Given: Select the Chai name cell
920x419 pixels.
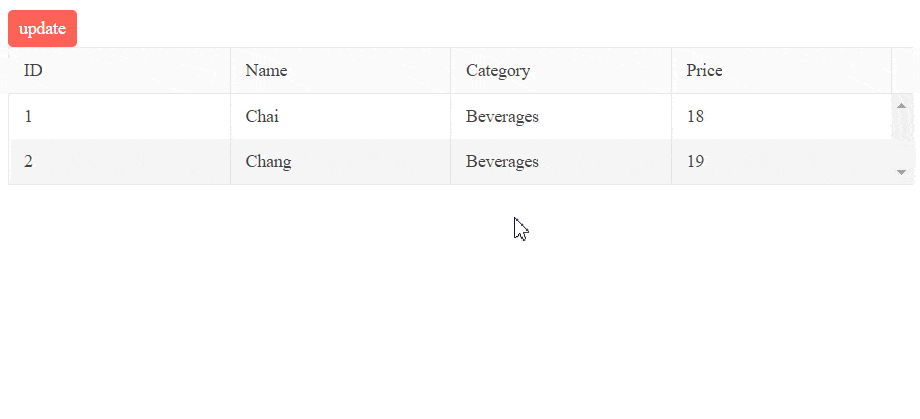Looking at the screenshot, I should 340,116.
